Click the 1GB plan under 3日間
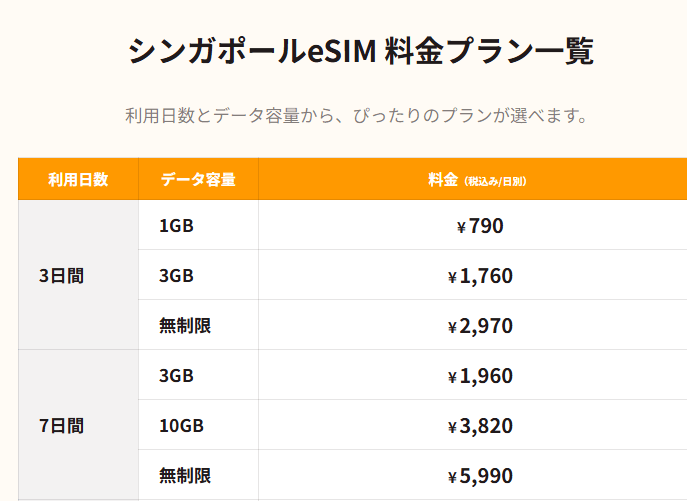The height and width of the screenshot is (501, 687). (176, 226)
